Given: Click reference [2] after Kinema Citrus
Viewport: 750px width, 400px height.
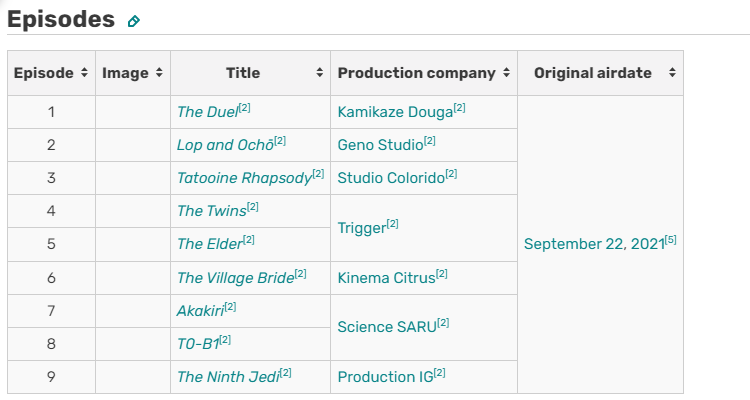Looking at the screenshot, I should tap(441, 274).
